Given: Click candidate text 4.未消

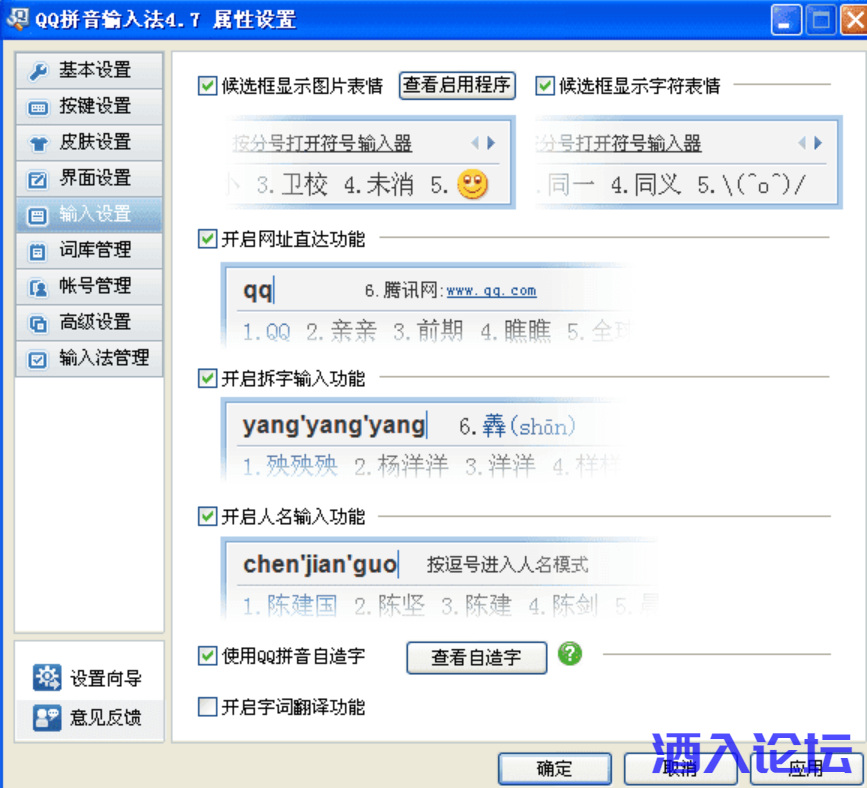Looking at the screenshot, I should [379, 185].
